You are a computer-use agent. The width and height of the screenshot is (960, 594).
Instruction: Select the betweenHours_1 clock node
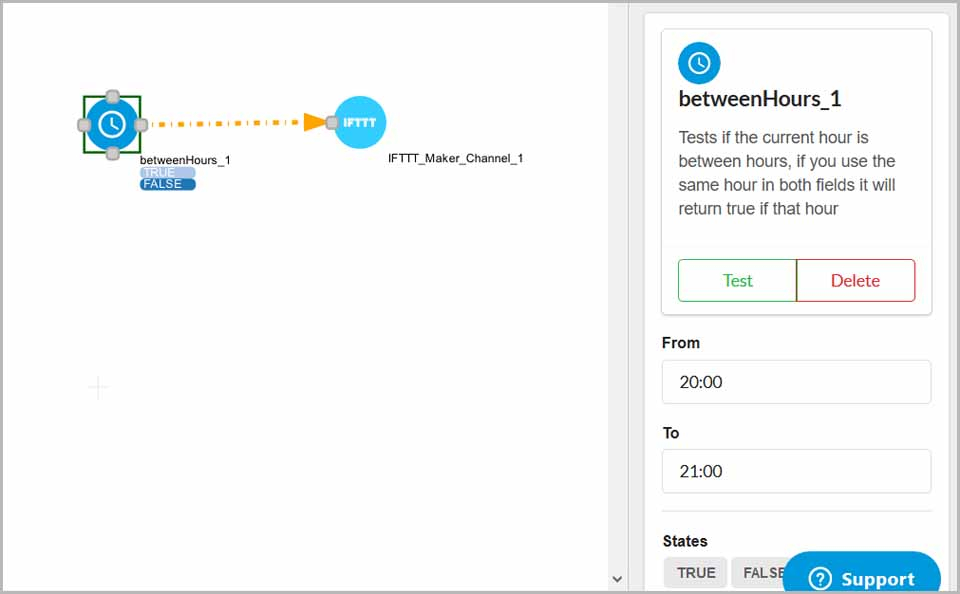112,124
